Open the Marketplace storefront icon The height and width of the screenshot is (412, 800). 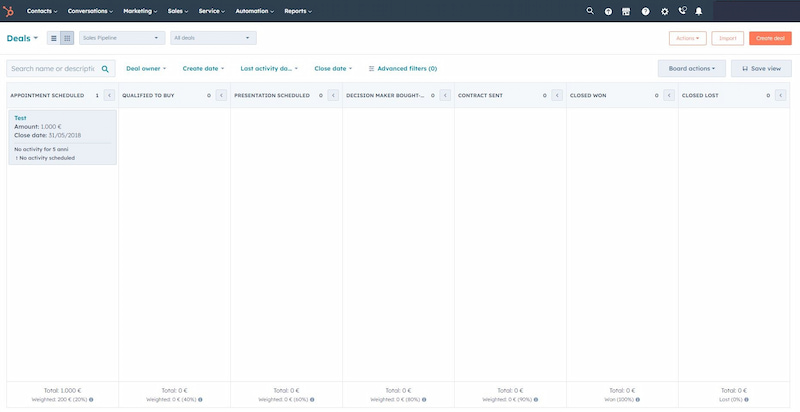click(x=626, y=11)
